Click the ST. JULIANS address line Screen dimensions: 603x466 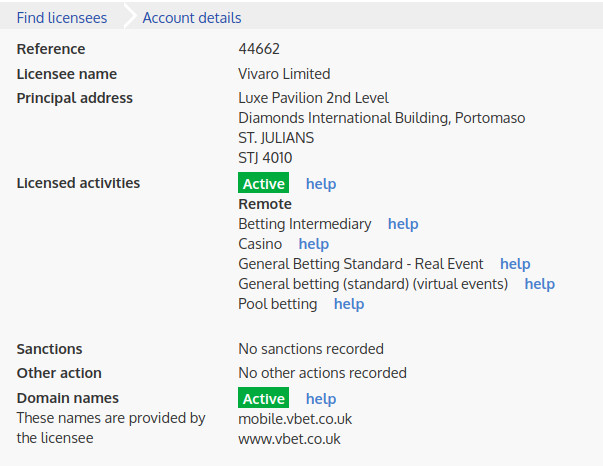pos(276,138)
